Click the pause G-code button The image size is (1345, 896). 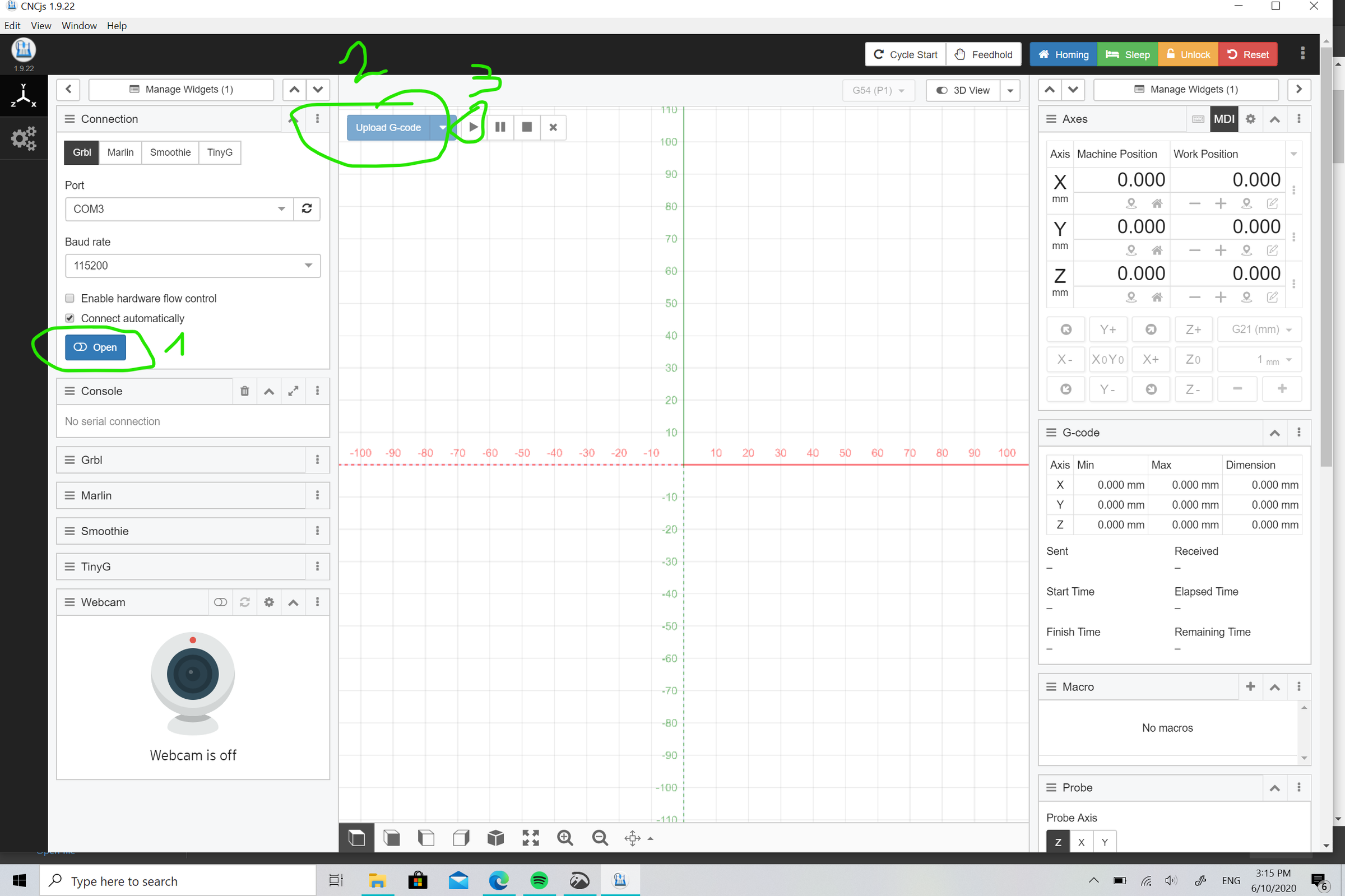[x=500, y=127]
